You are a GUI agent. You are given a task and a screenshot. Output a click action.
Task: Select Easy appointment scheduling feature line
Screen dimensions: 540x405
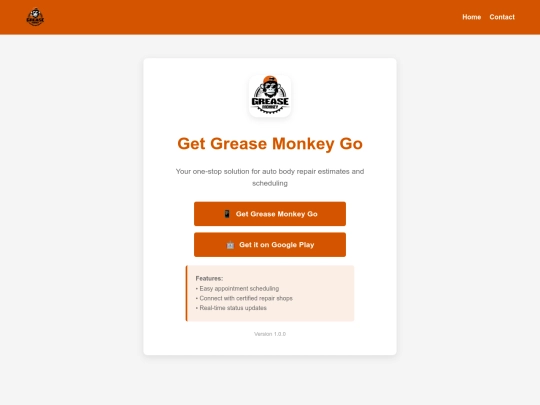[x=237, y=289]
